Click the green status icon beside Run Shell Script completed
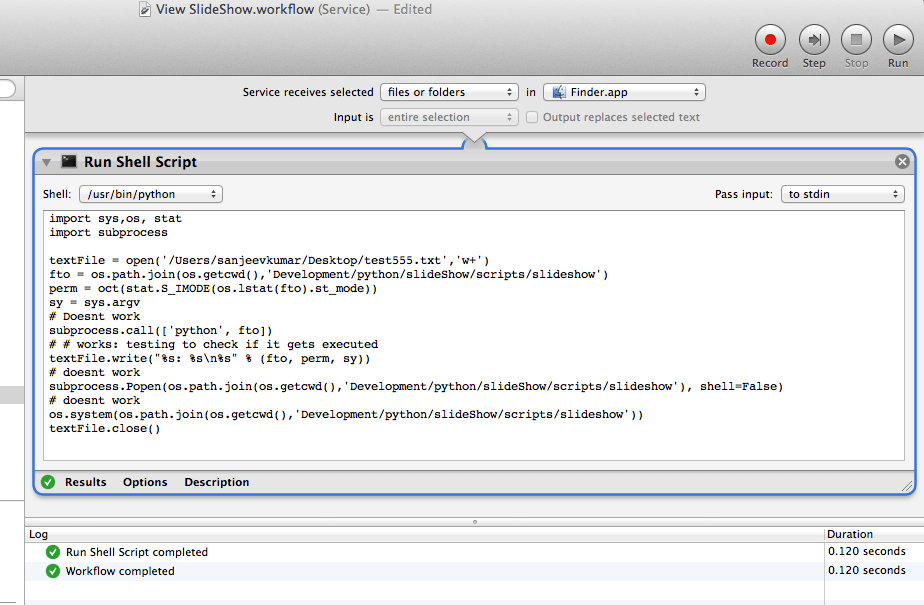 pyautogui.click(x=52, y=551)
